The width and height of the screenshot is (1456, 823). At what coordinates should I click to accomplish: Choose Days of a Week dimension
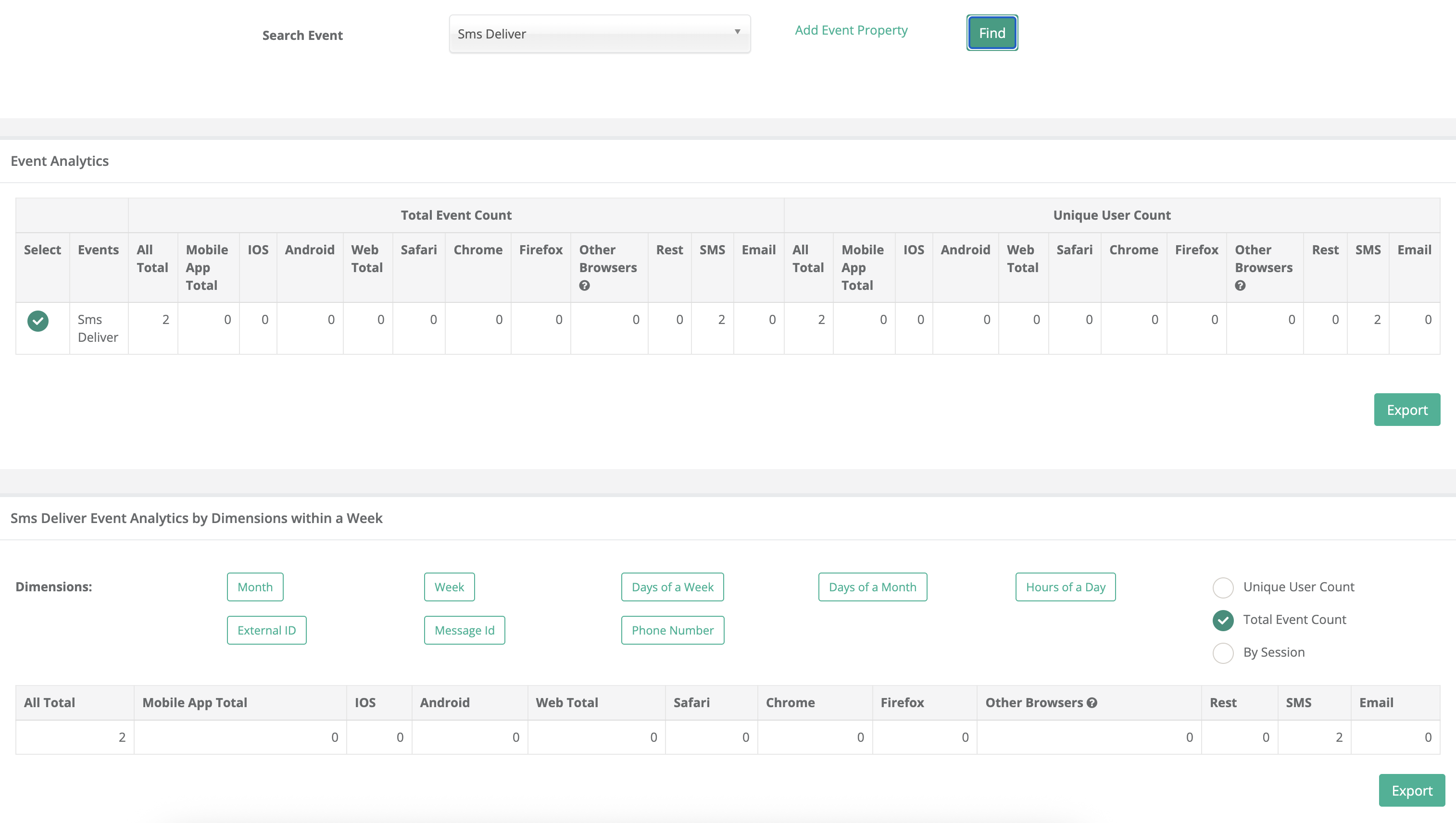coord(672,587)
